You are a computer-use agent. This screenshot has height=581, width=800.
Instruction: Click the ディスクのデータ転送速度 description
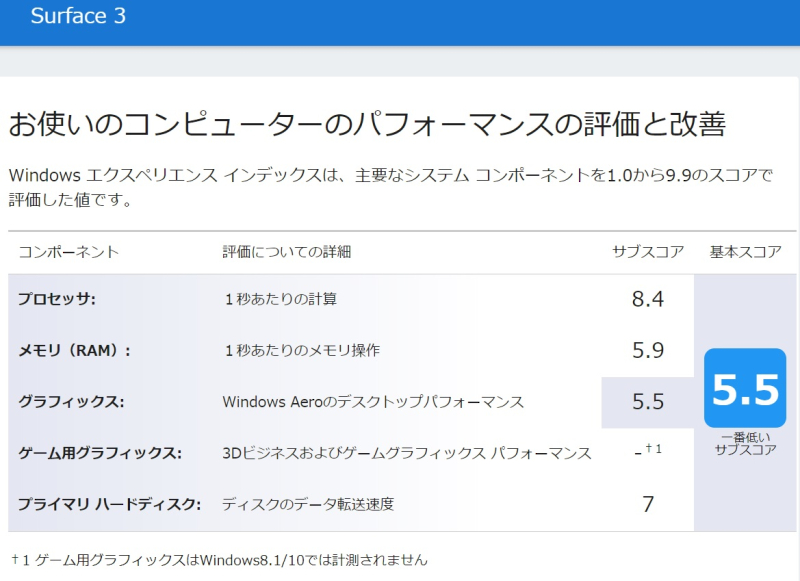[x=308, y=504]
